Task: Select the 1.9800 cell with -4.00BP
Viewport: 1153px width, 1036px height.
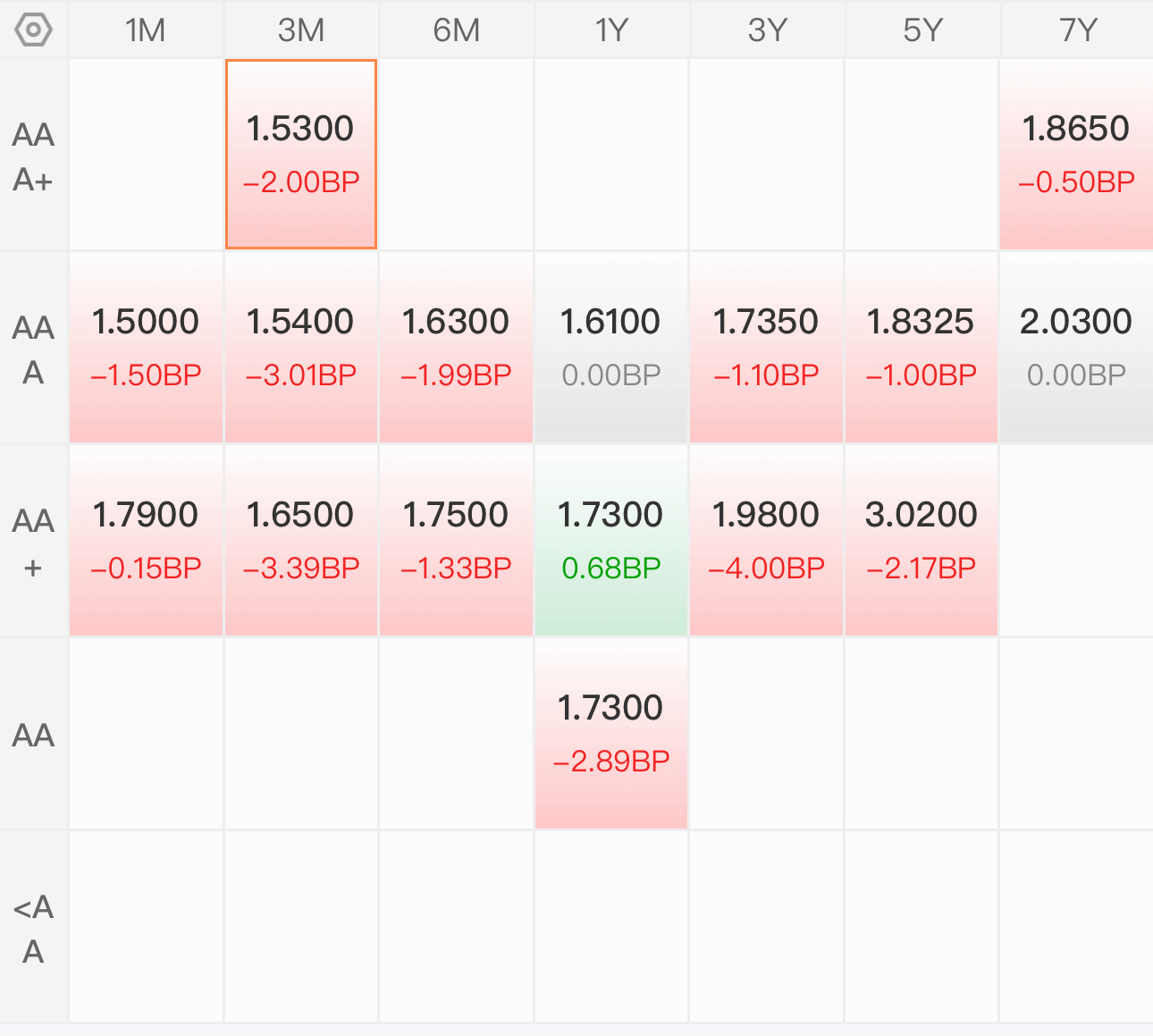Action: pyautogui.click(x=766, y=541)
